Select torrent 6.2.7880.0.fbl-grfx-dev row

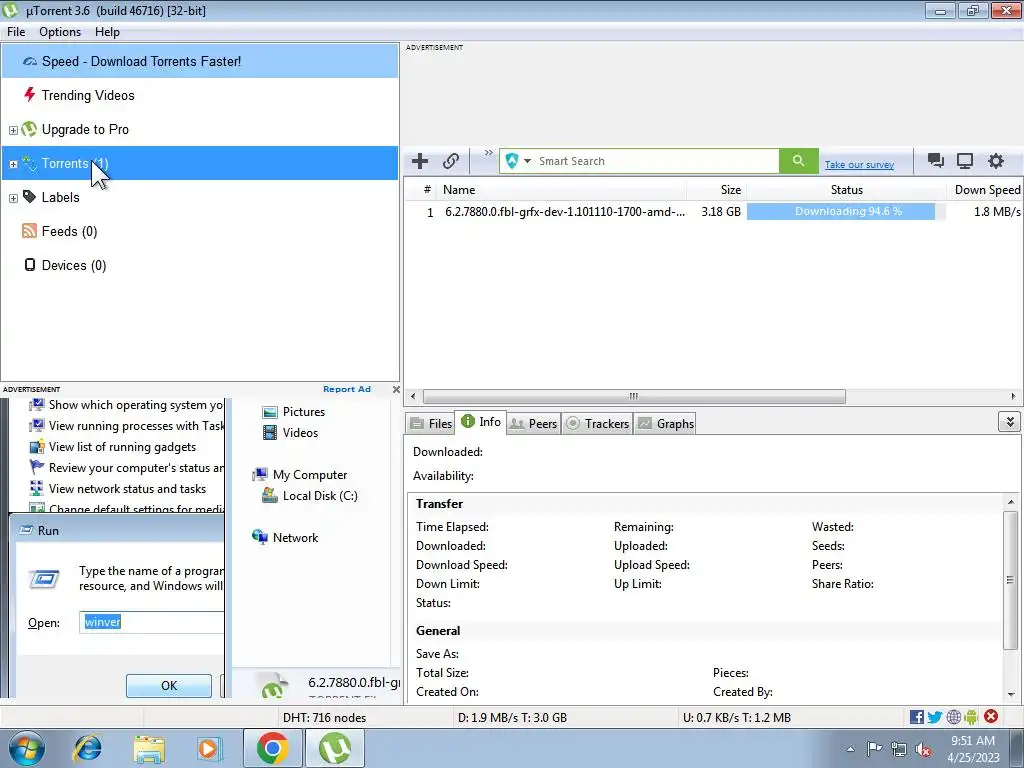tap(712, 212)
